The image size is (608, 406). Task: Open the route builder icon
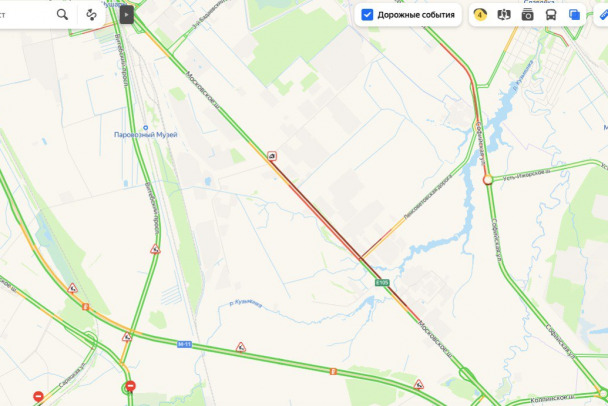click(92, 15)
